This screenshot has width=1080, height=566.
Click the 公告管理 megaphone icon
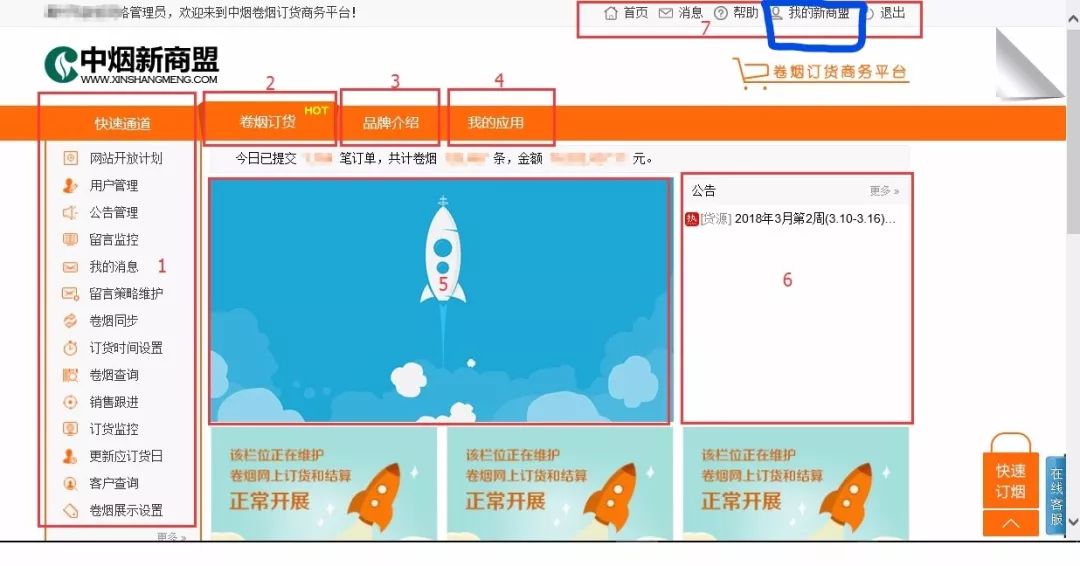click(x=70, y=213)
